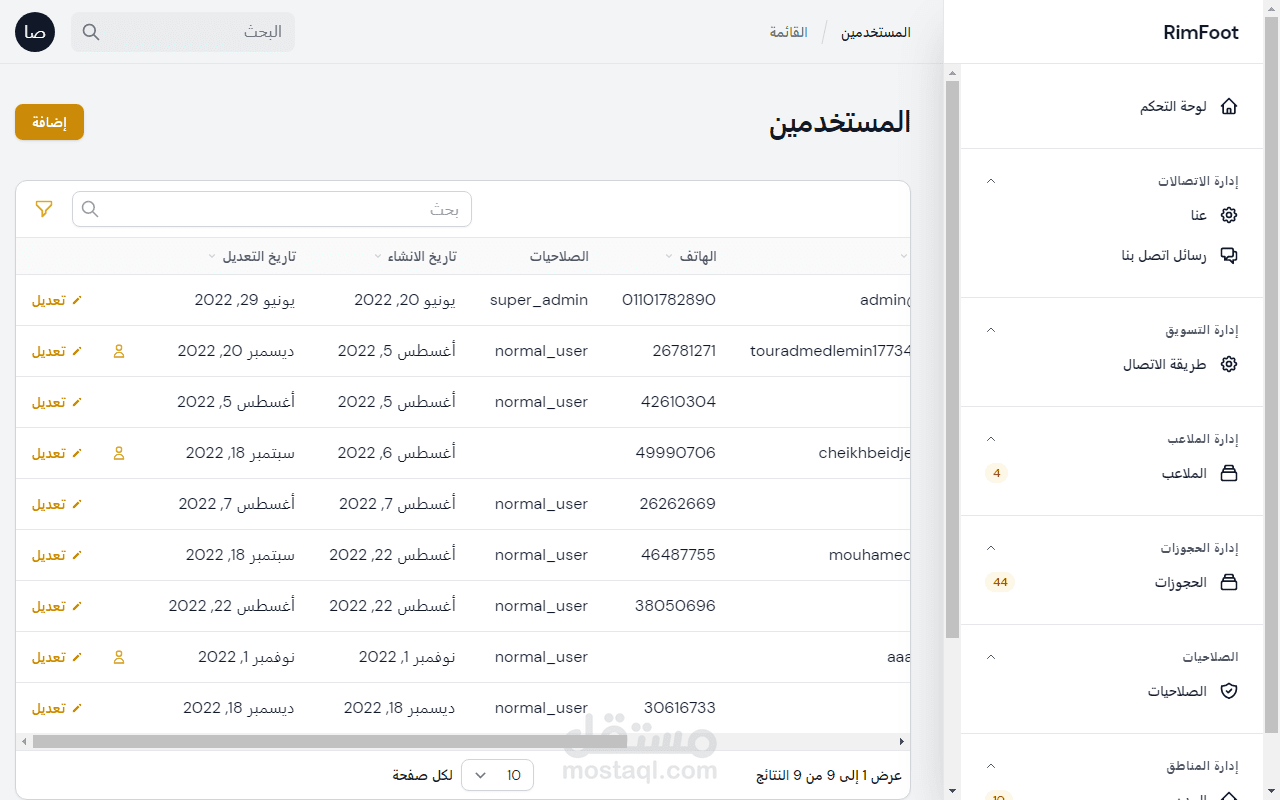
Task: Click the إضافة button
Action: coord(49,122)
